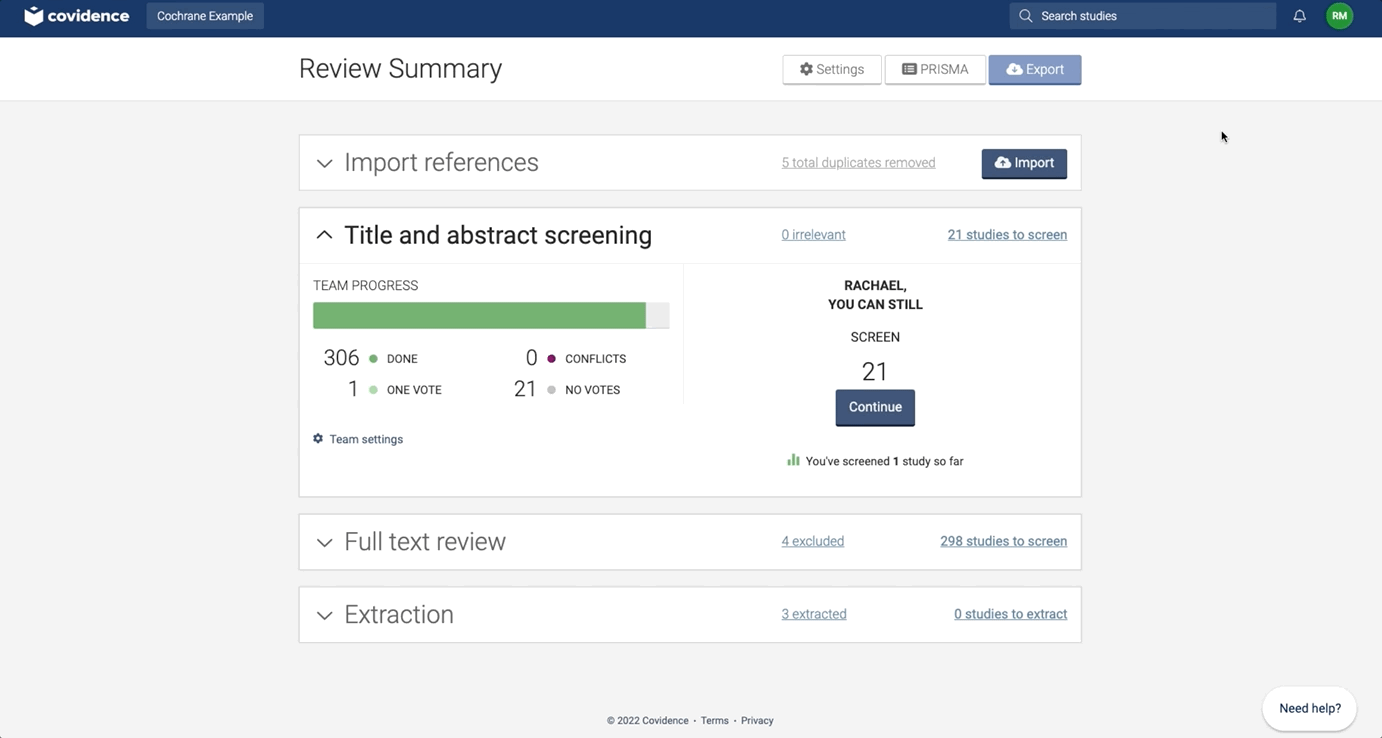The image size is (1382, 738).
Task: Collapse Title and abstract screening section
Action: point(324,235)
